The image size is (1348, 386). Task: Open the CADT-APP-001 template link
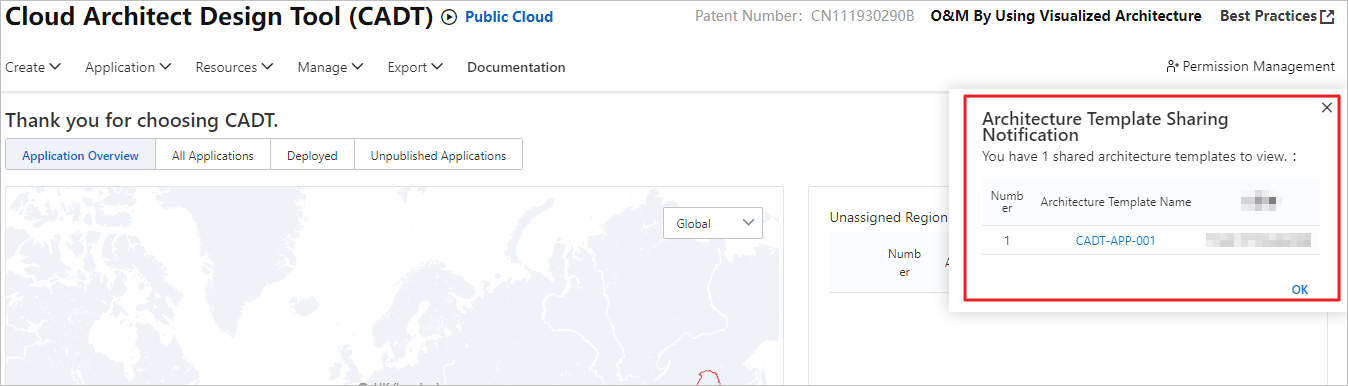tap(1116, 240)
